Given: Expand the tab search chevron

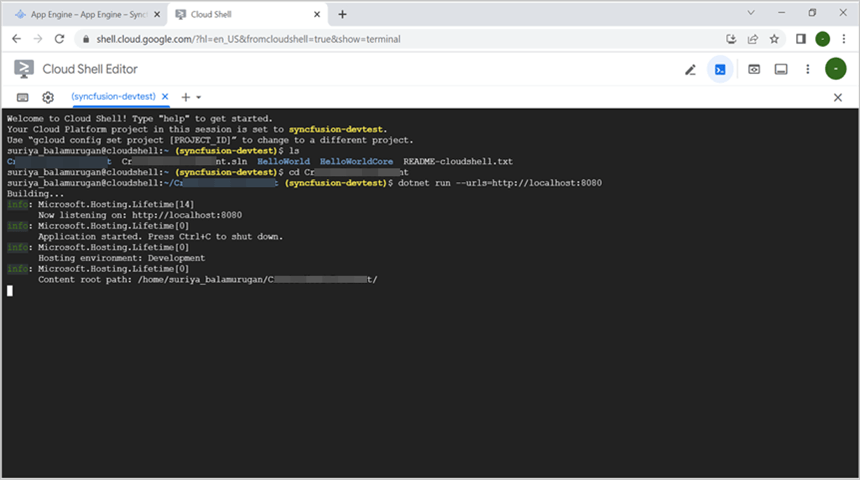Looking at the screenshot, I should coord(751,13).
